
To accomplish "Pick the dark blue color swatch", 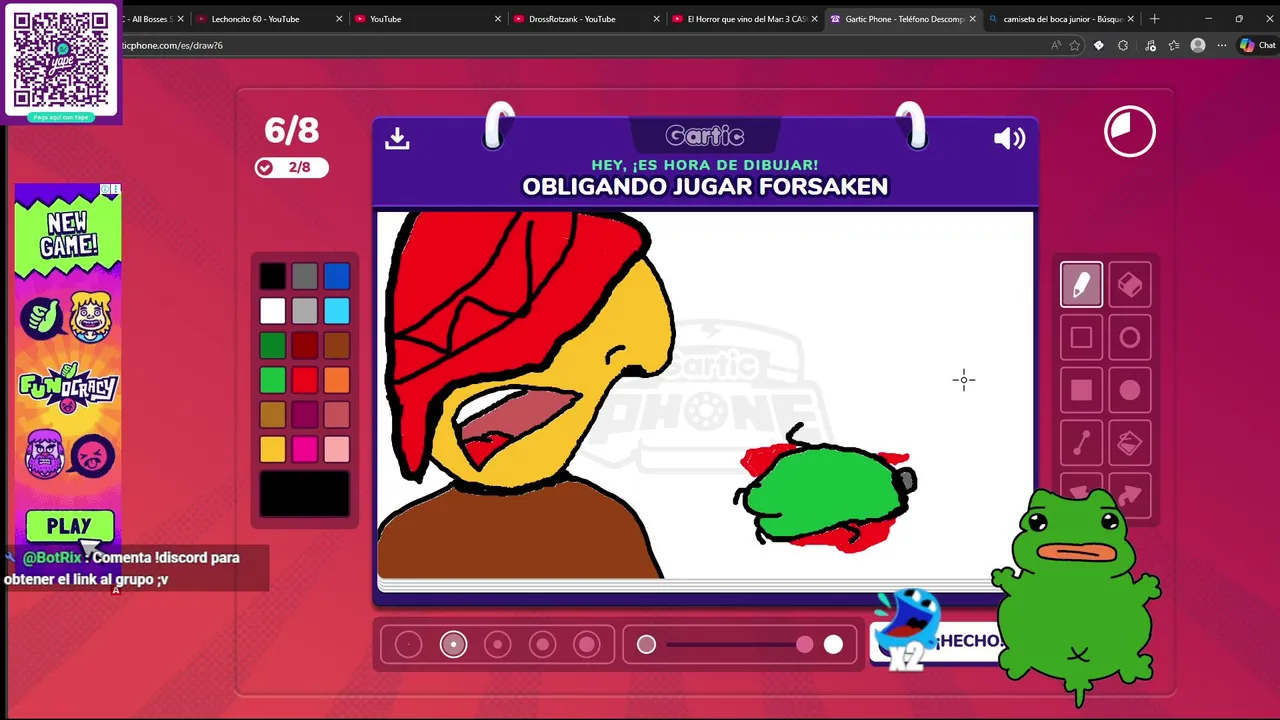I will click(x=337, y=276).
